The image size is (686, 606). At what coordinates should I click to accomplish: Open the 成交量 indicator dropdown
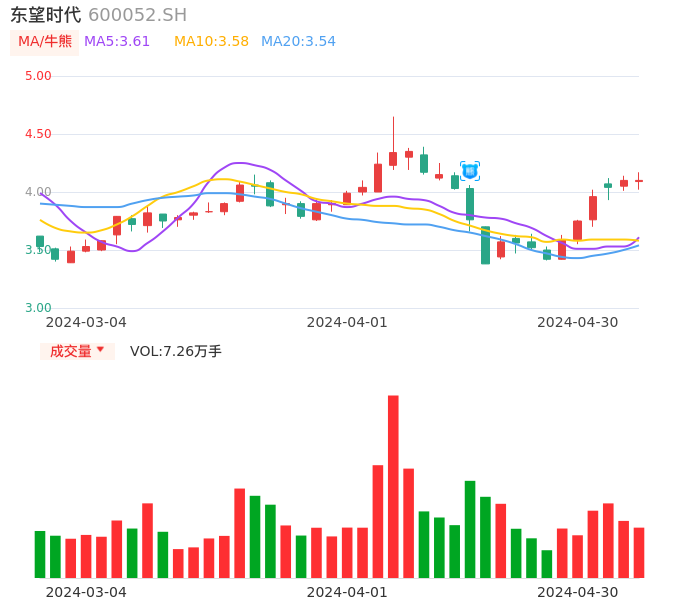pos(77,351)
